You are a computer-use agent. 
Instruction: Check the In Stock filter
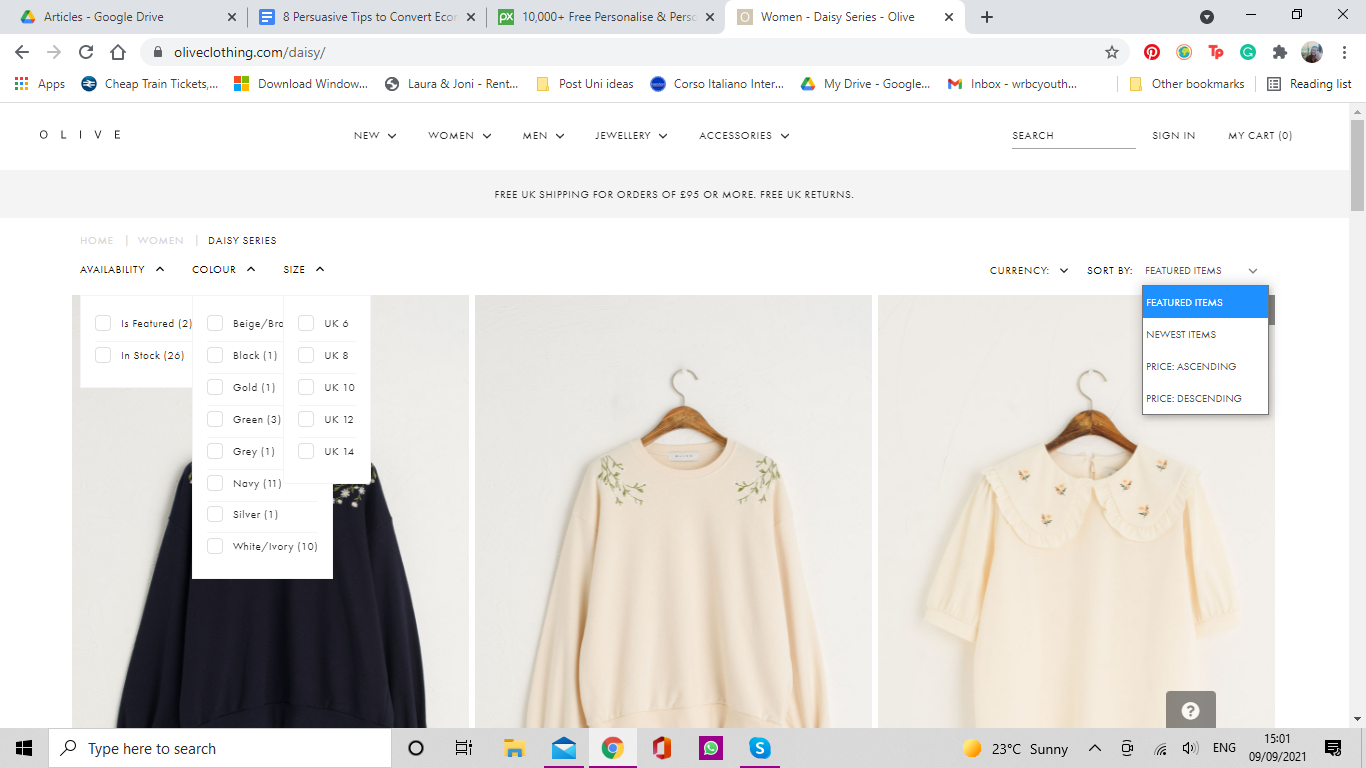pyautogui.click(x=103, y=354)
